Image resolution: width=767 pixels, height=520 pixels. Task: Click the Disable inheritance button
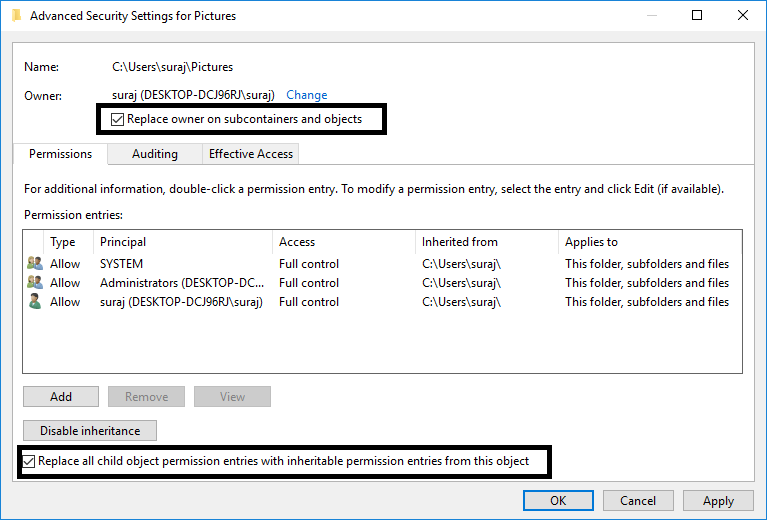click(90, 431)
